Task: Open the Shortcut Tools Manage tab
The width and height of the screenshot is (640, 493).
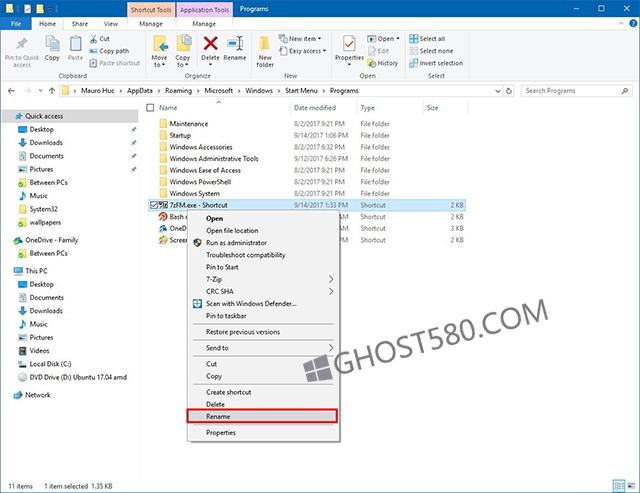Action: pos(151,24)
